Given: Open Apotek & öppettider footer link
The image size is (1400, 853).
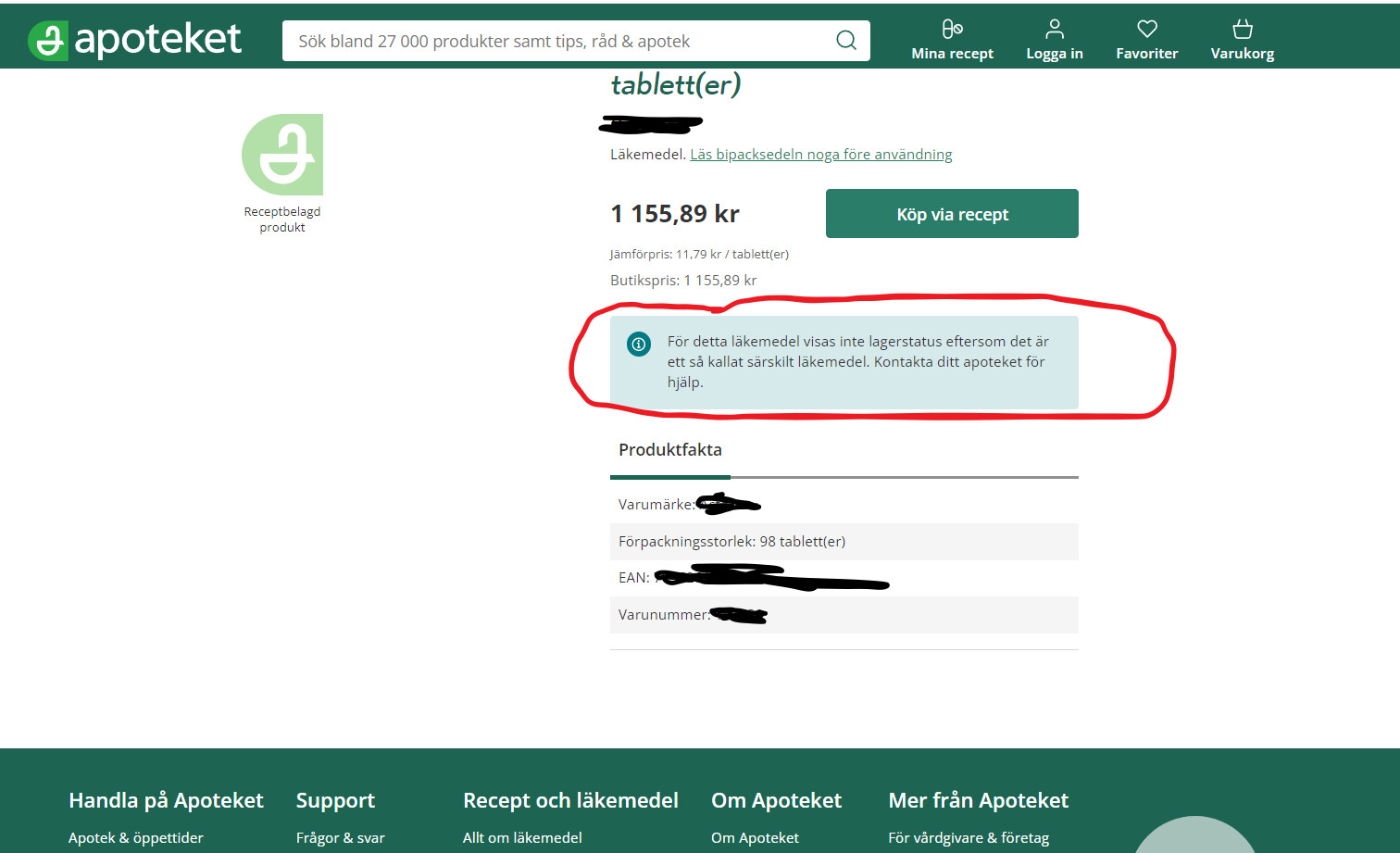Looking at the screenshot, I should [x=136, y=837].
